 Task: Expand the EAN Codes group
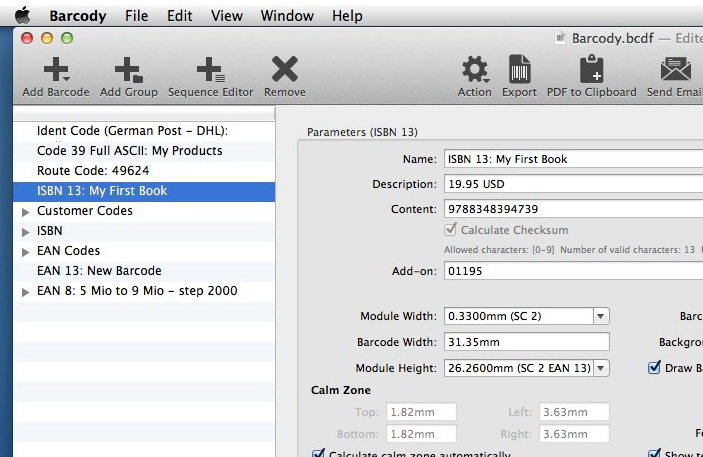point(26,251)
